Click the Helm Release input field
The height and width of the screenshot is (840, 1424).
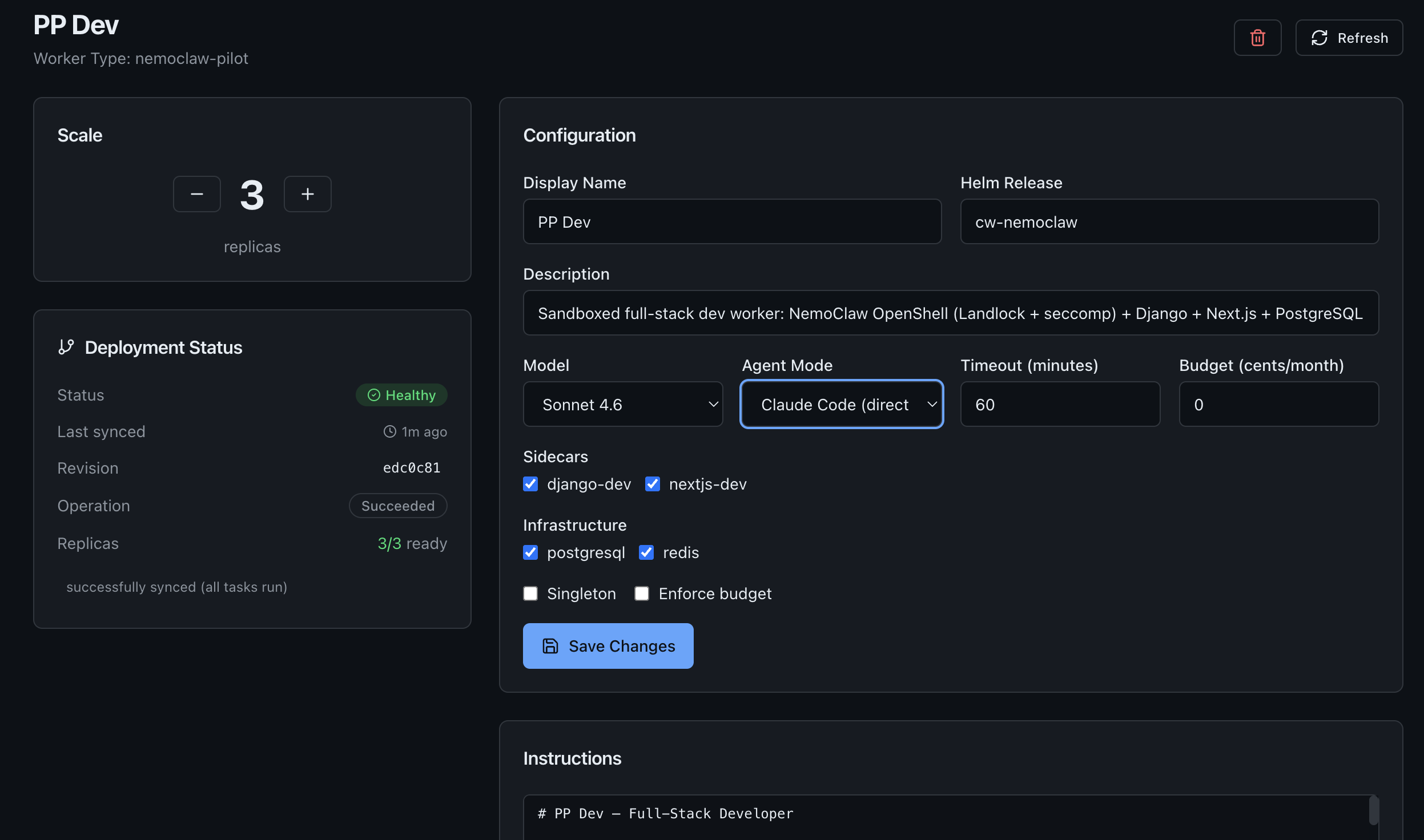(1169, 221)
